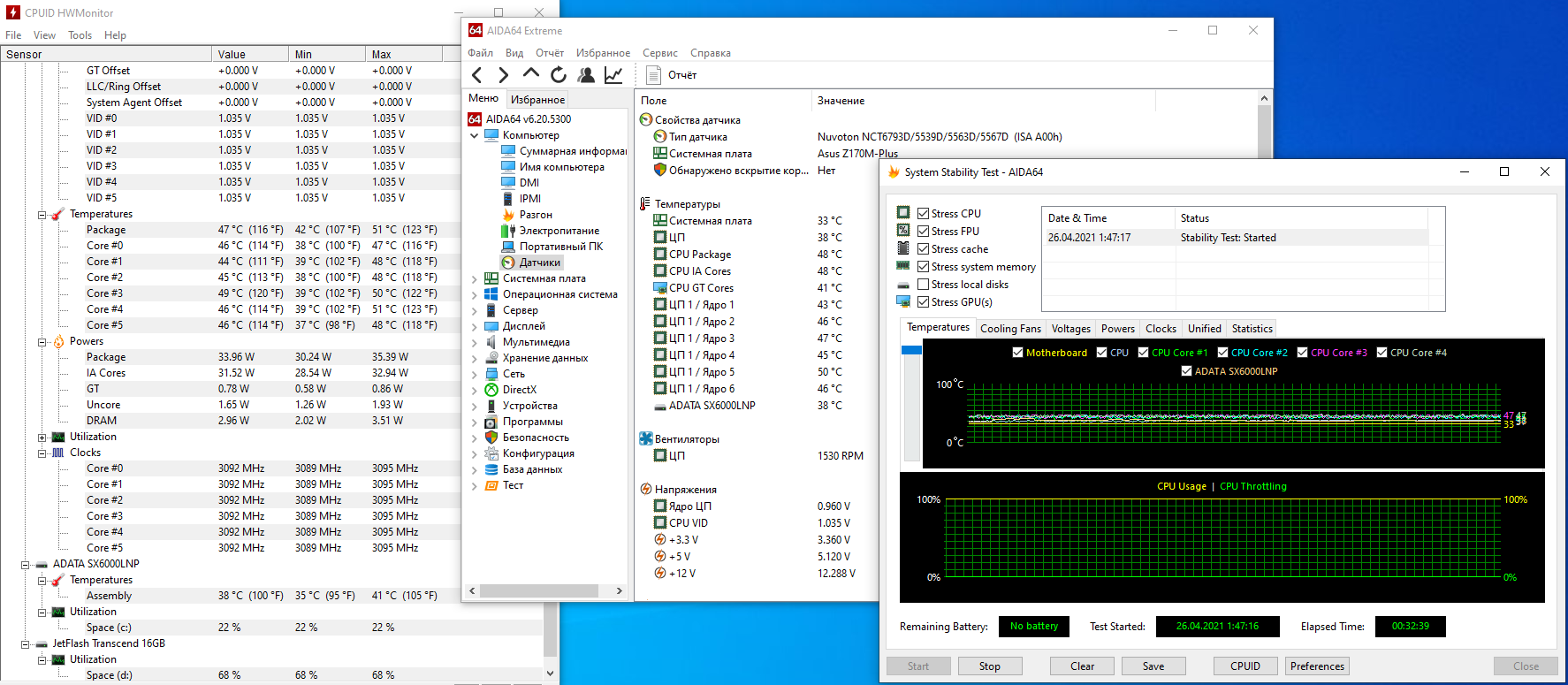Click the AIDA64 refresh icon
Image resolution: width=1568 pixels, height=685 pixels.
(558, 75)
